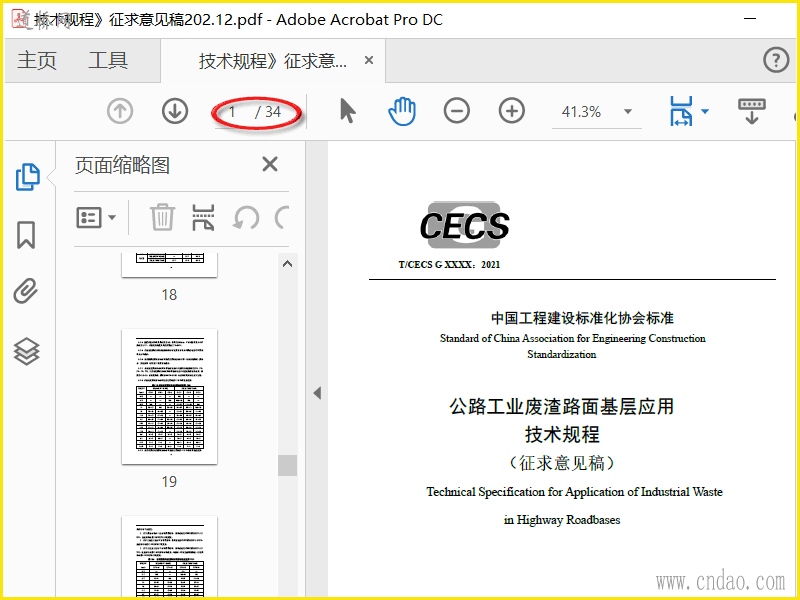
Task: Select page 18 thumbnail
Action: [x=169, y=265]
